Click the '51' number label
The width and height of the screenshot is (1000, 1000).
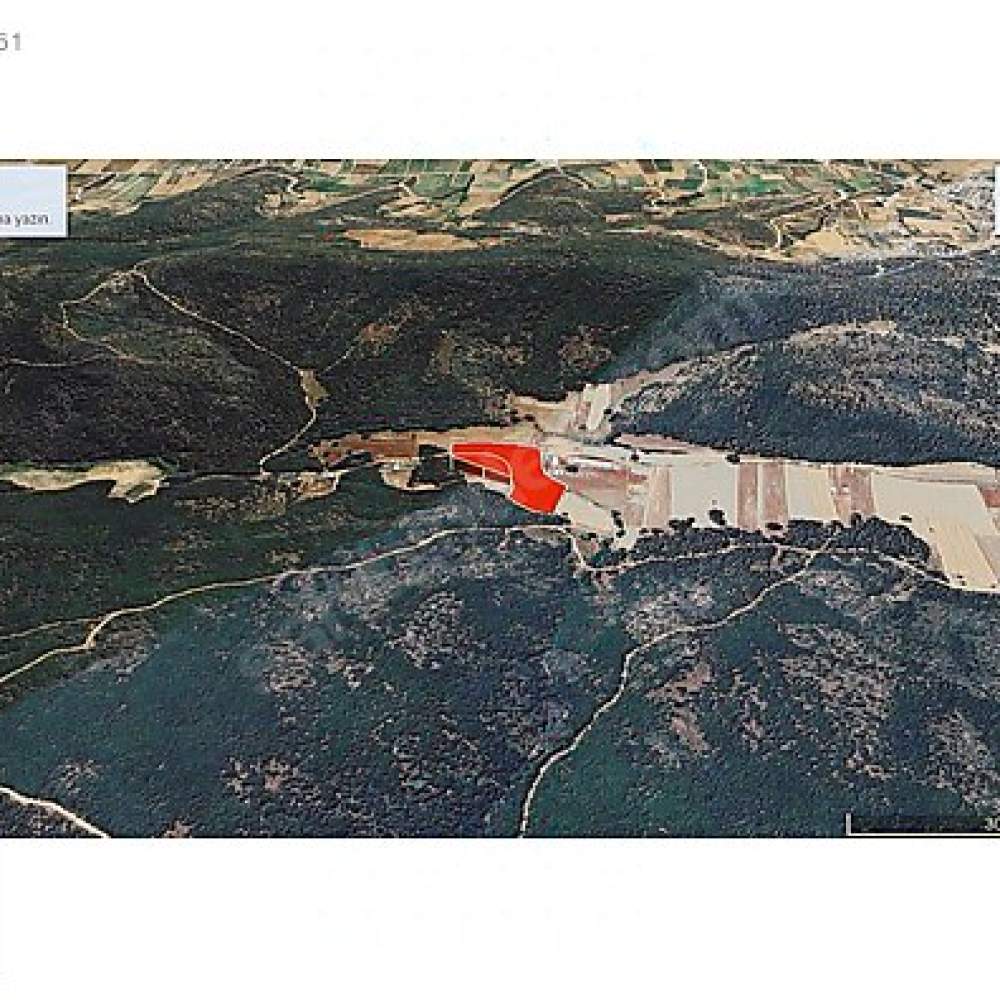10,43
